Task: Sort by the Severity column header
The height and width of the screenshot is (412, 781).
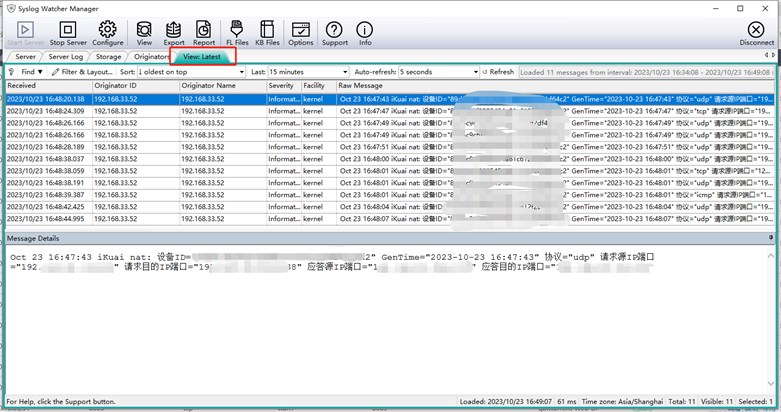Action: pyautogui.click(x=283, y=86)
